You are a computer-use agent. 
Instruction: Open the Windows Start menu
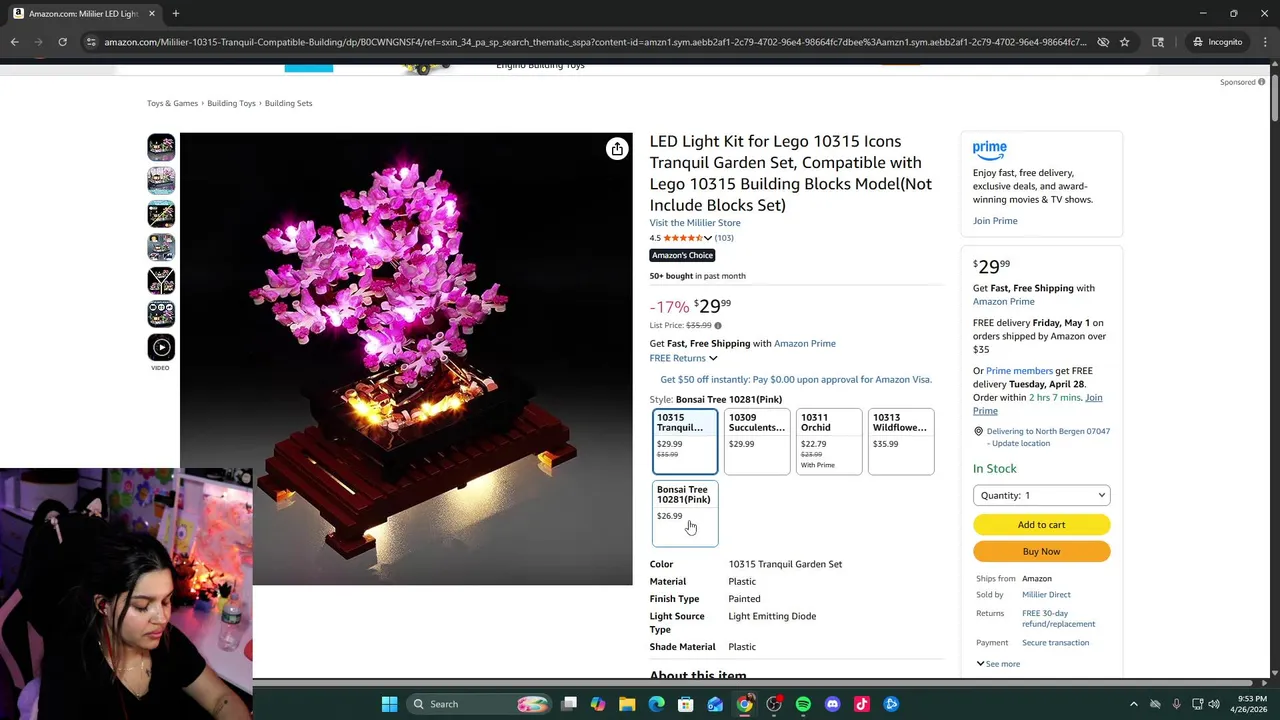click(389, 704)
